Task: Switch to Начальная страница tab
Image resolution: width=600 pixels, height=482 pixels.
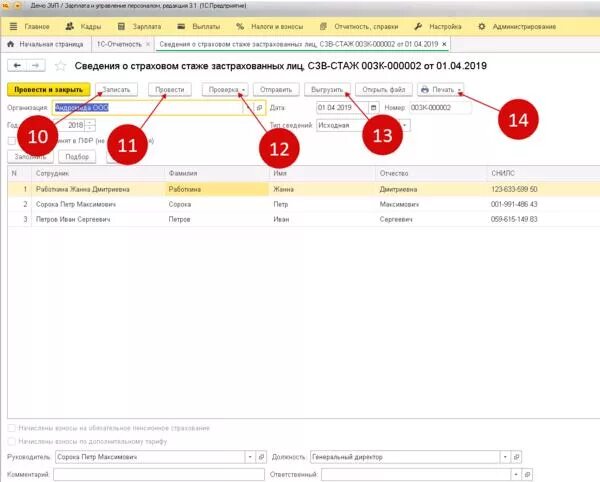Action: (46, 44)
